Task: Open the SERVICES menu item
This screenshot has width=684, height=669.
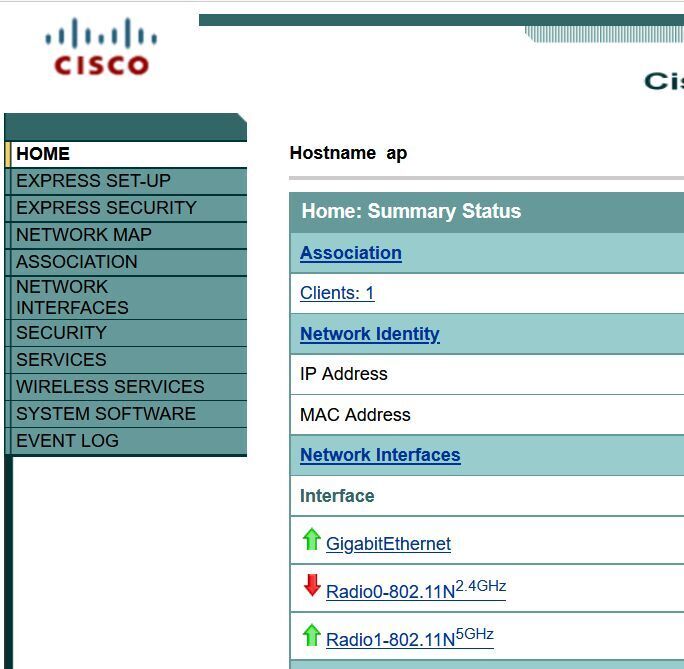Action: pos(61,360)
